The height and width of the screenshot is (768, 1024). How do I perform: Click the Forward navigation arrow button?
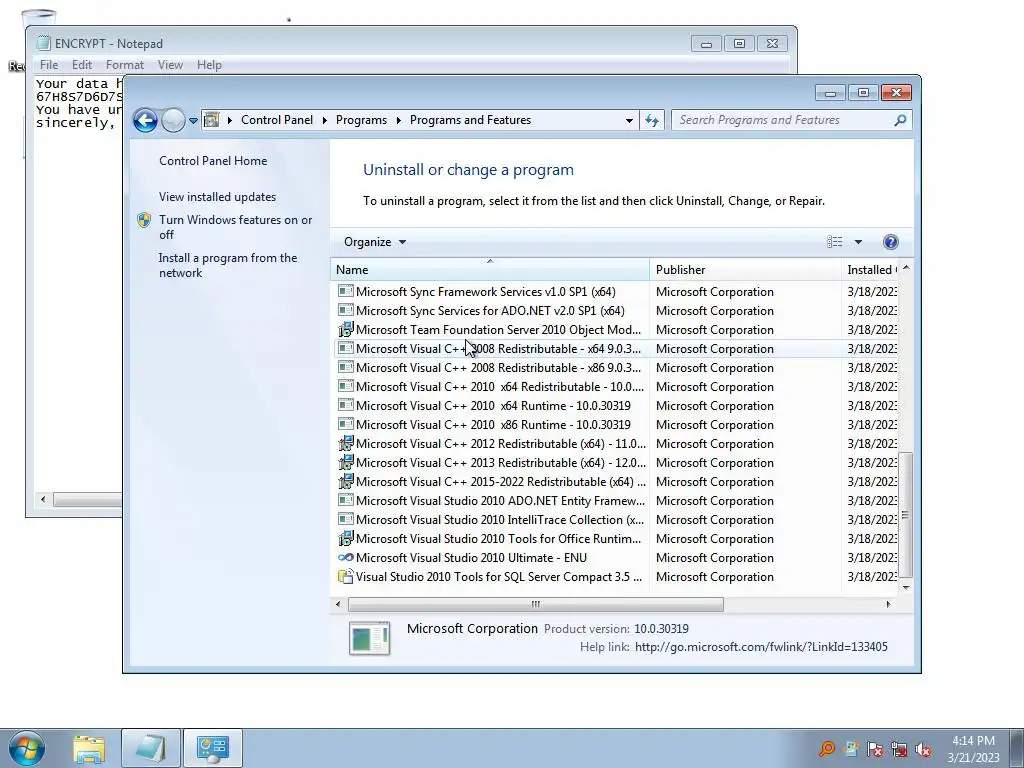point(173,120)
